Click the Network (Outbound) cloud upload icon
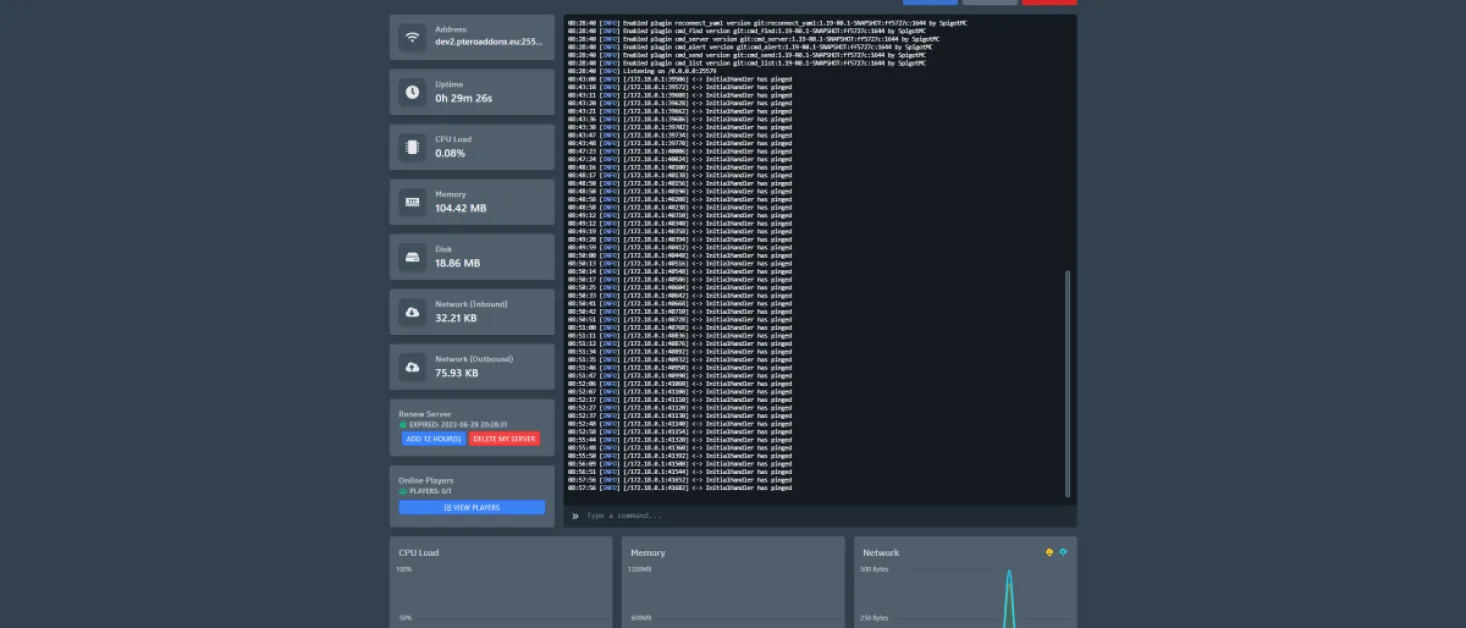 (x=412, y=367)
